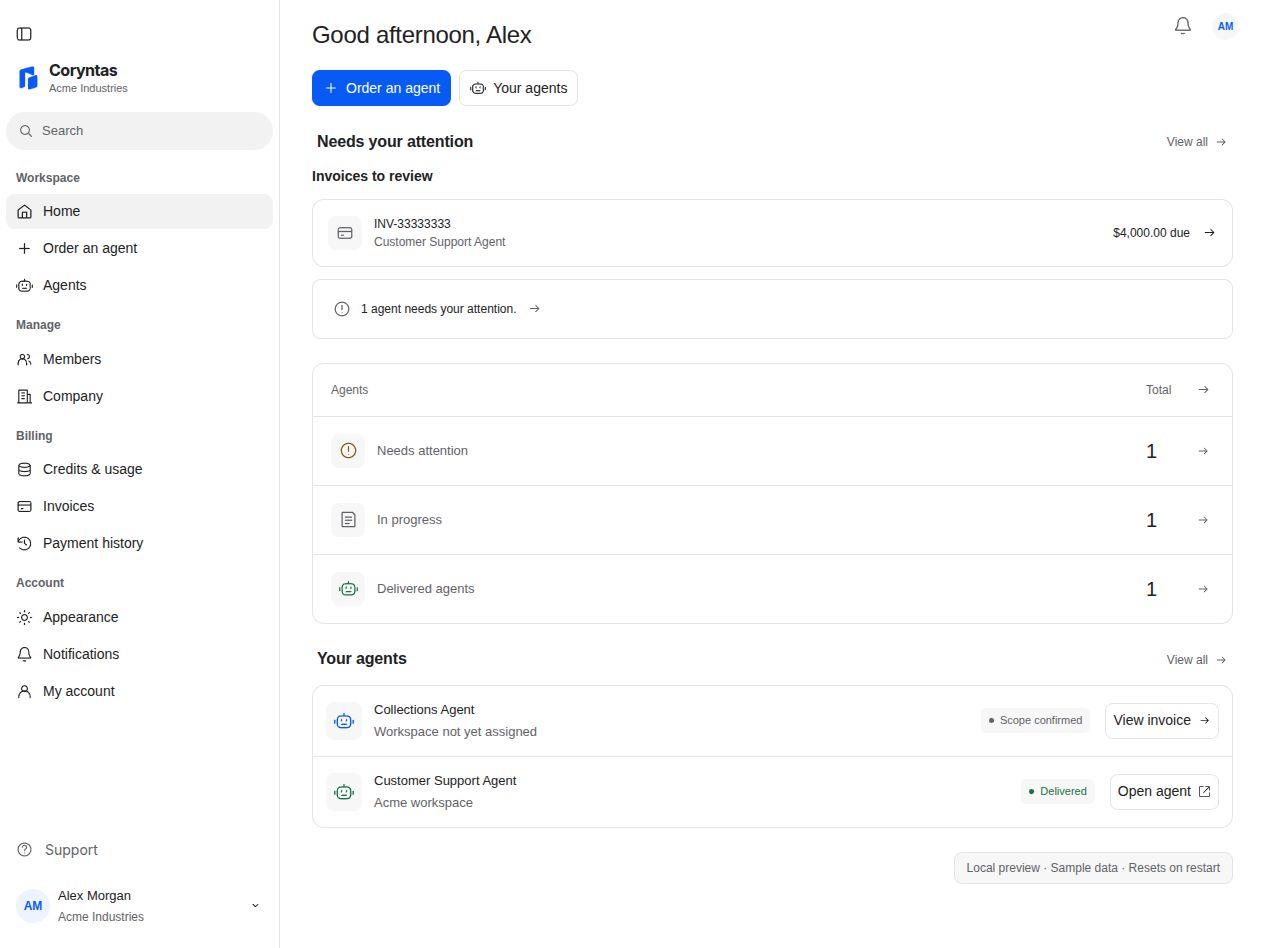Expand the Alex Morgan account chevron

coord(255,906)
